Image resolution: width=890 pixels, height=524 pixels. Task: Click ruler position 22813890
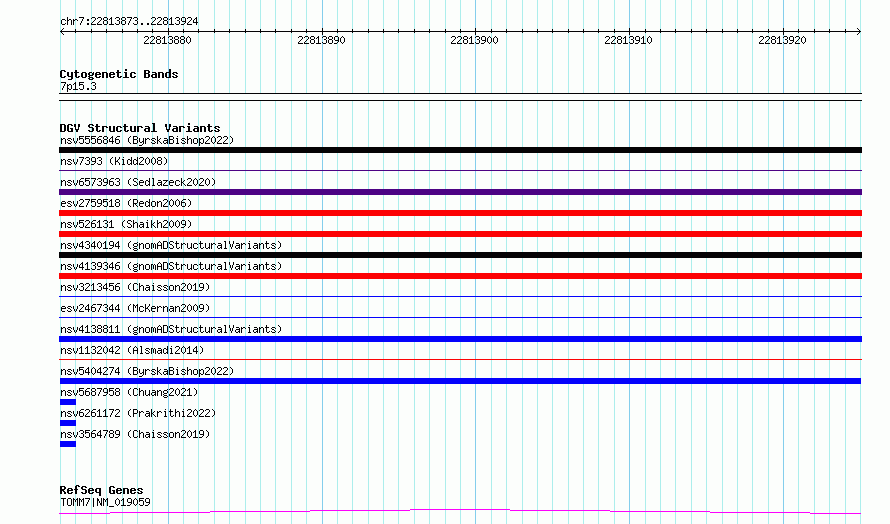(321, 40)
